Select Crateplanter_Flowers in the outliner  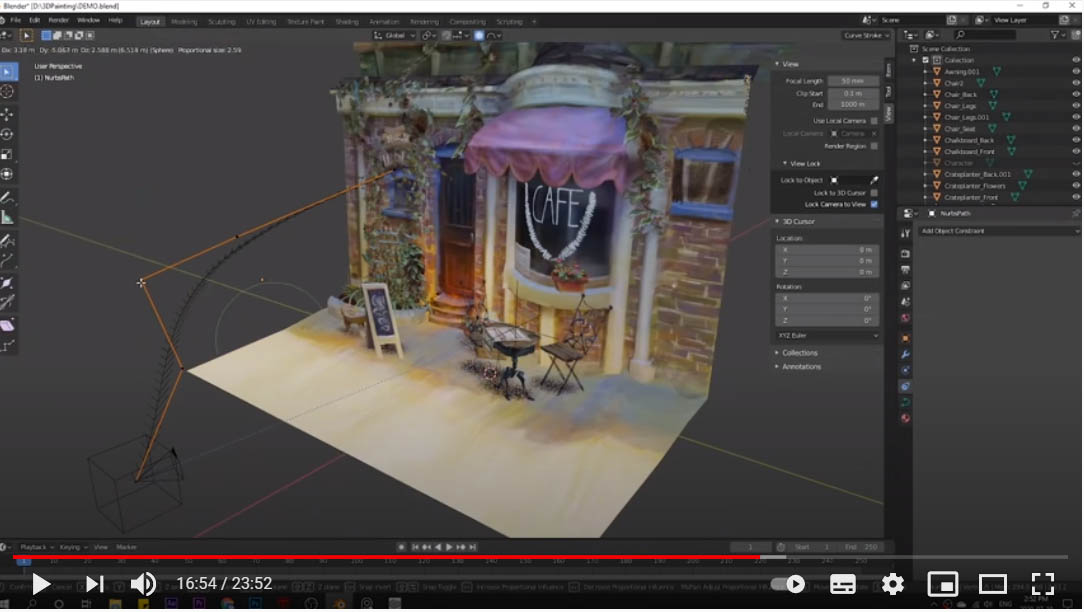pos(975,185)
